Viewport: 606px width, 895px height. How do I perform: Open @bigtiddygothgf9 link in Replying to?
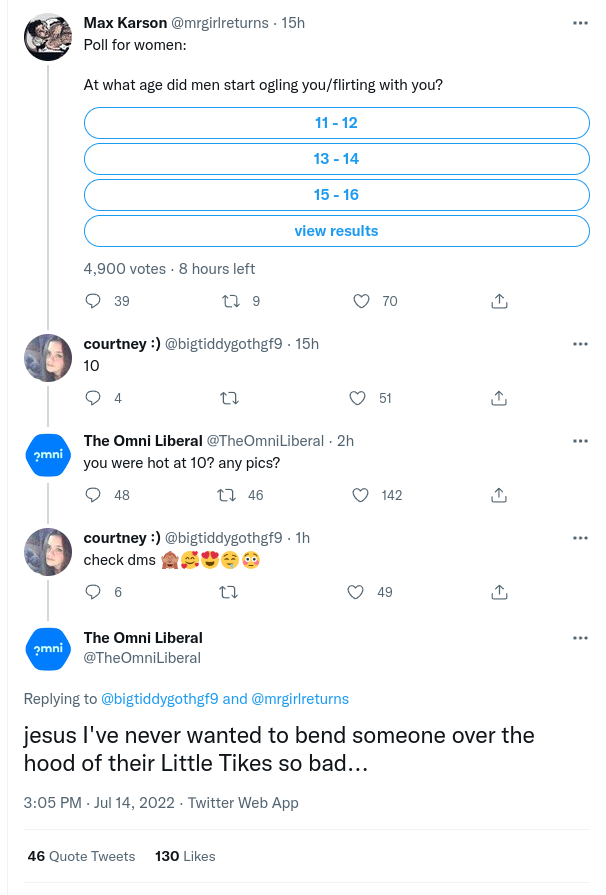click(x=160, y=699)
